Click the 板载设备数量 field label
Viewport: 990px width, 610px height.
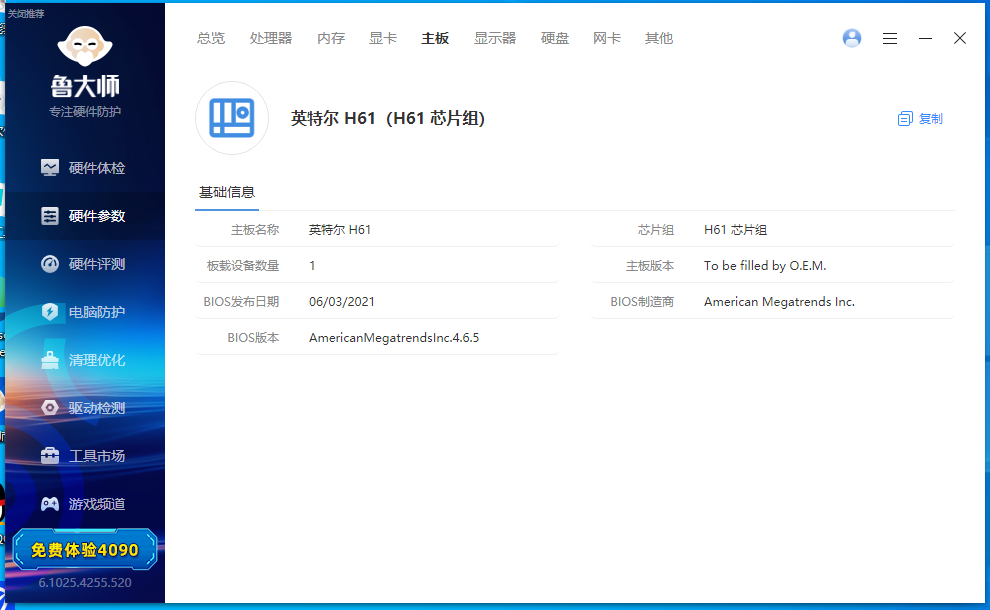point(243,266)
